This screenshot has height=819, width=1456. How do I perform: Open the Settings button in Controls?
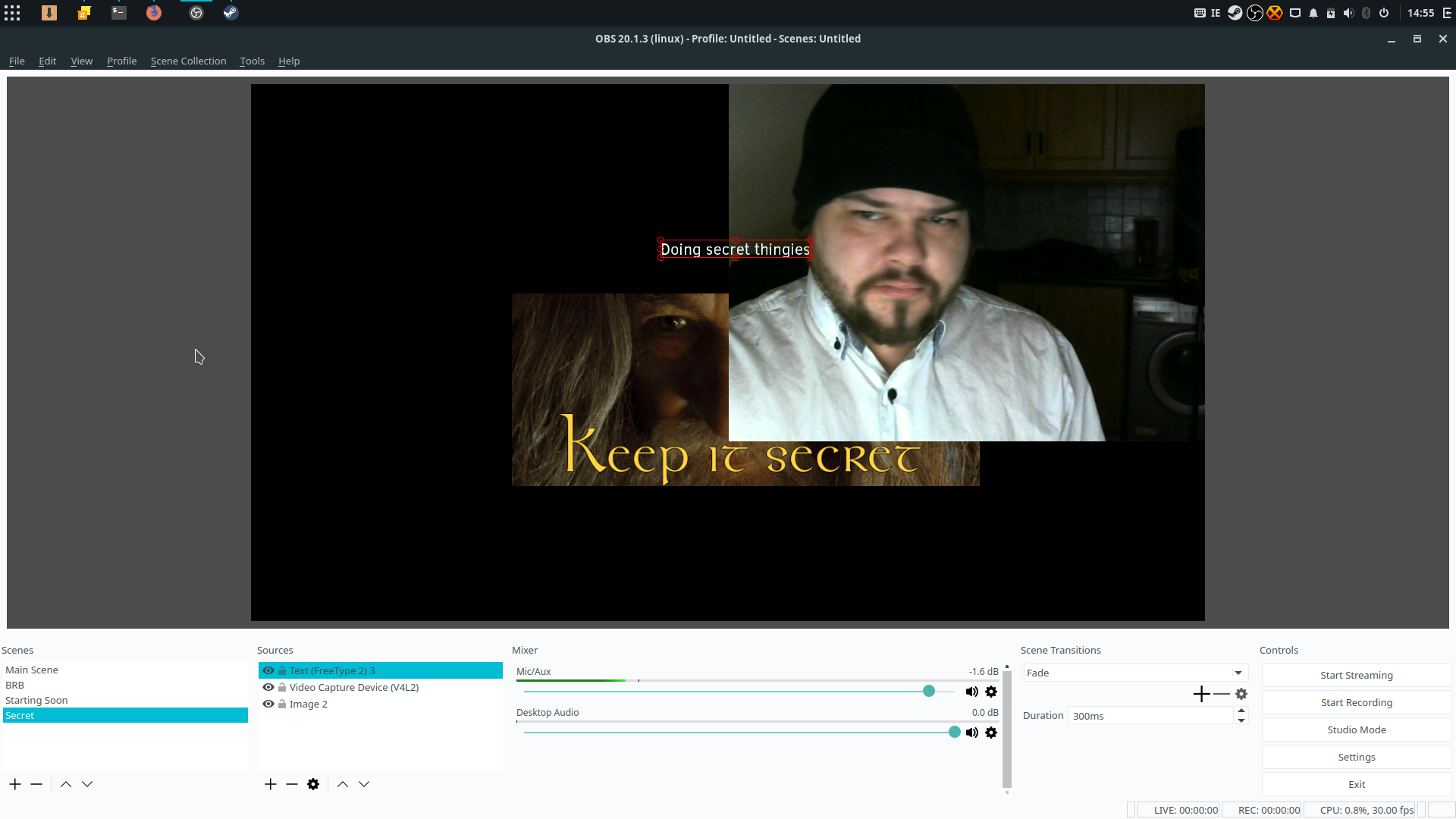pos(1356,757)
